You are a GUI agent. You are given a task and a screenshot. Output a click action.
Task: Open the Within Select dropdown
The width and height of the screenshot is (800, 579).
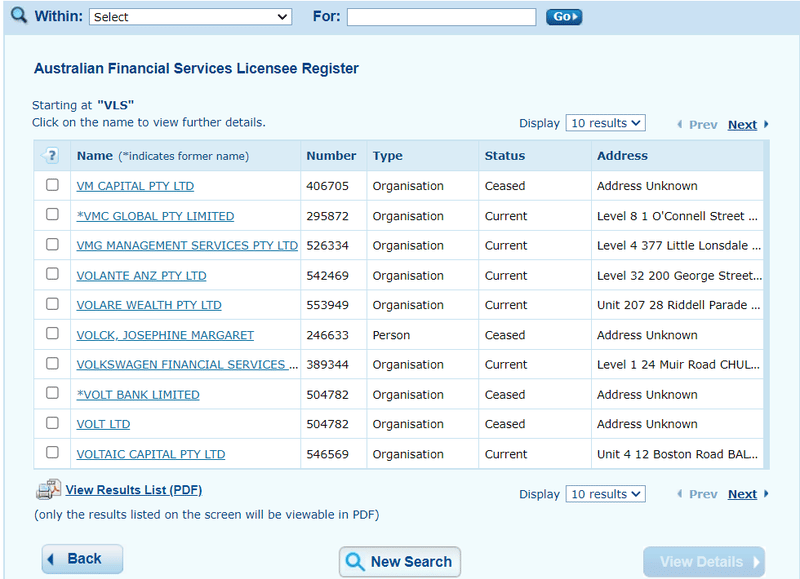point(190,17)
